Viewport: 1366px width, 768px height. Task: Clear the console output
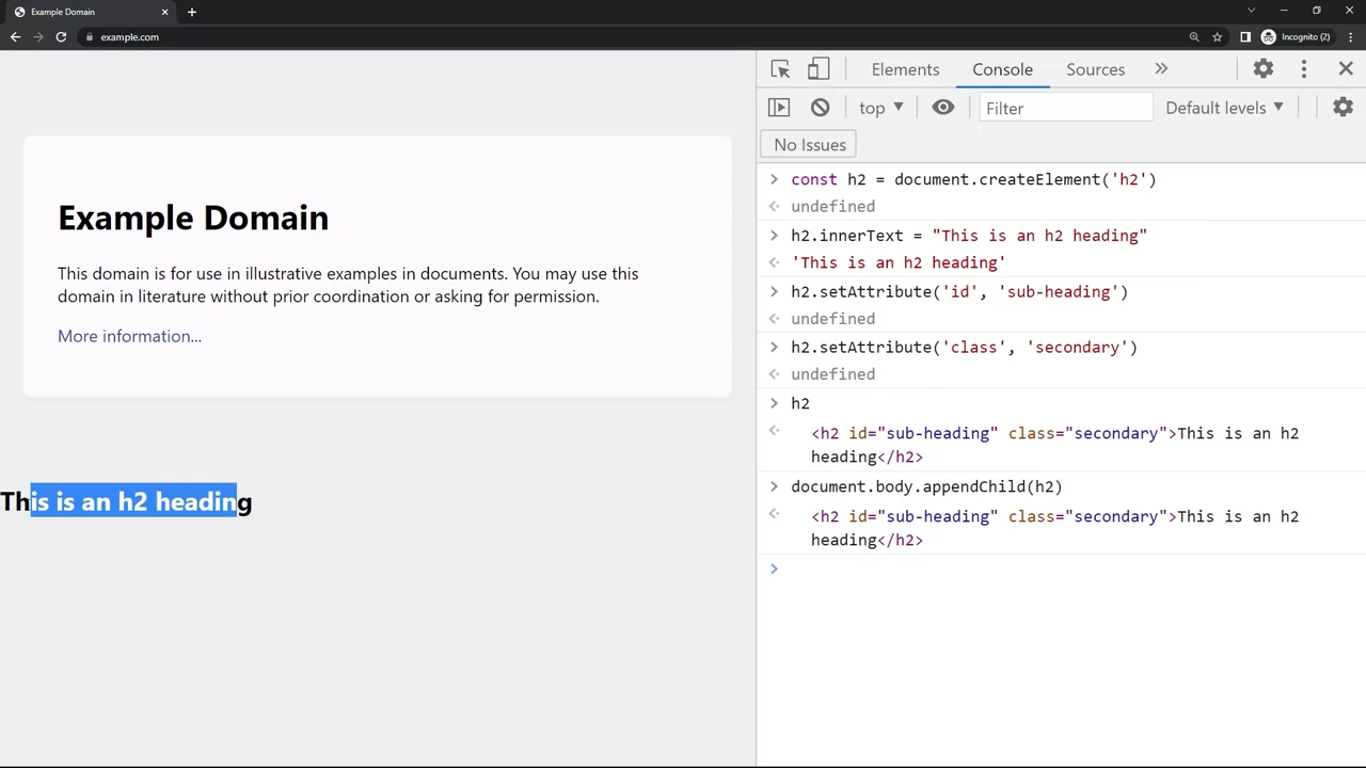coord(820,108)
